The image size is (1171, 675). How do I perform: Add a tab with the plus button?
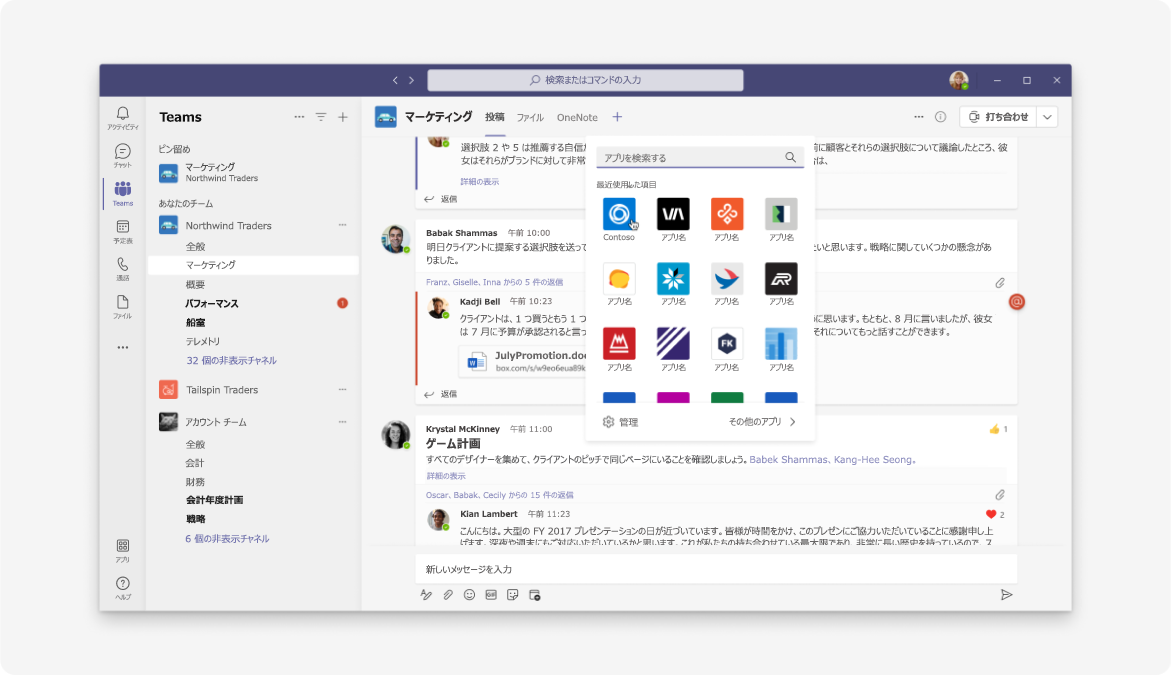coord(617,117)
